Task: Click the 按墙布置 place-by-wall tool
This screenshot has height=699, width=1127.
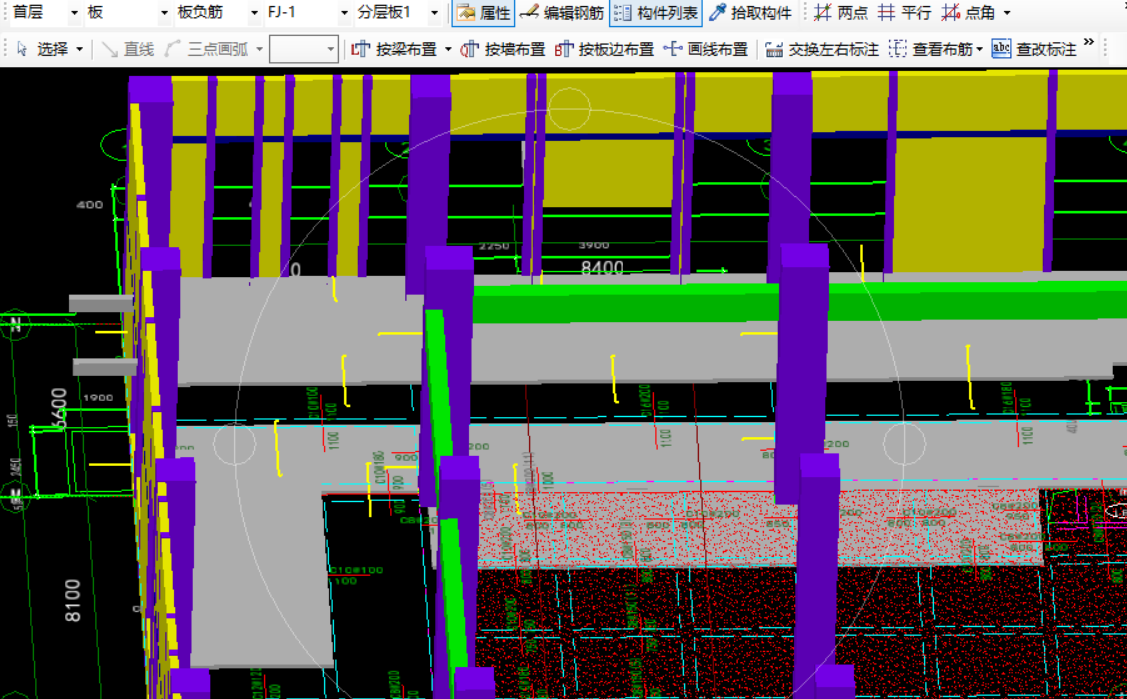Action: pos(503,50)
